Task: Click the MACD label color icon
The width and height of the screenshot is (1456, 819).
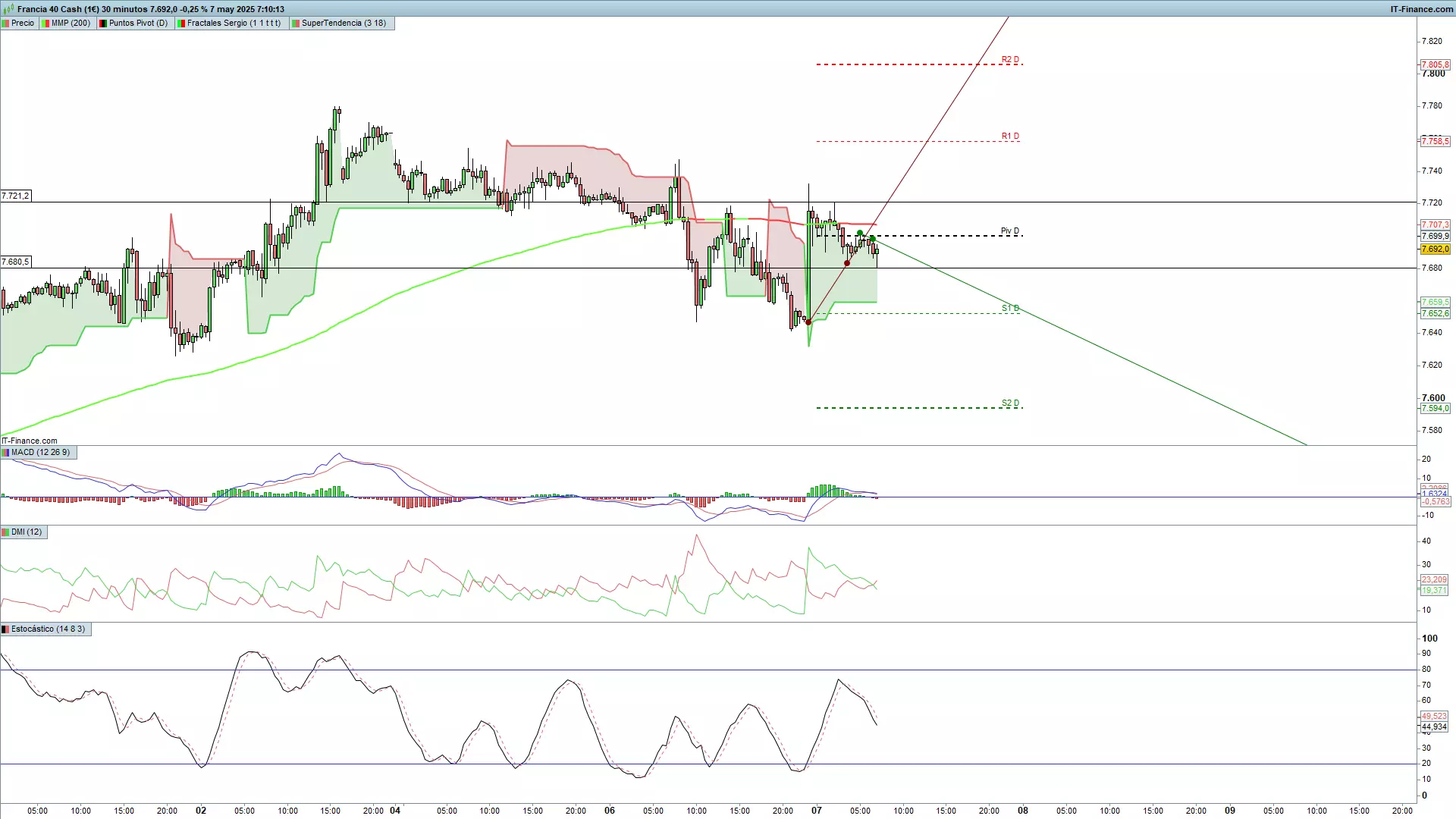Action: click(6, 452)
